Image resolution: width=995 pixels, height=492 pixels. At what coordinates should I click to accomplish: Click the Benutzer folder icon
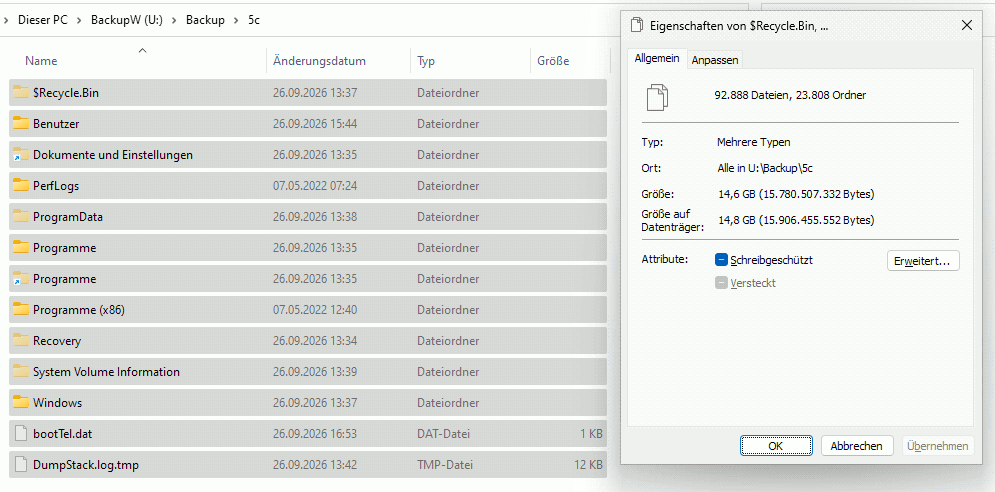click(22, 124)
